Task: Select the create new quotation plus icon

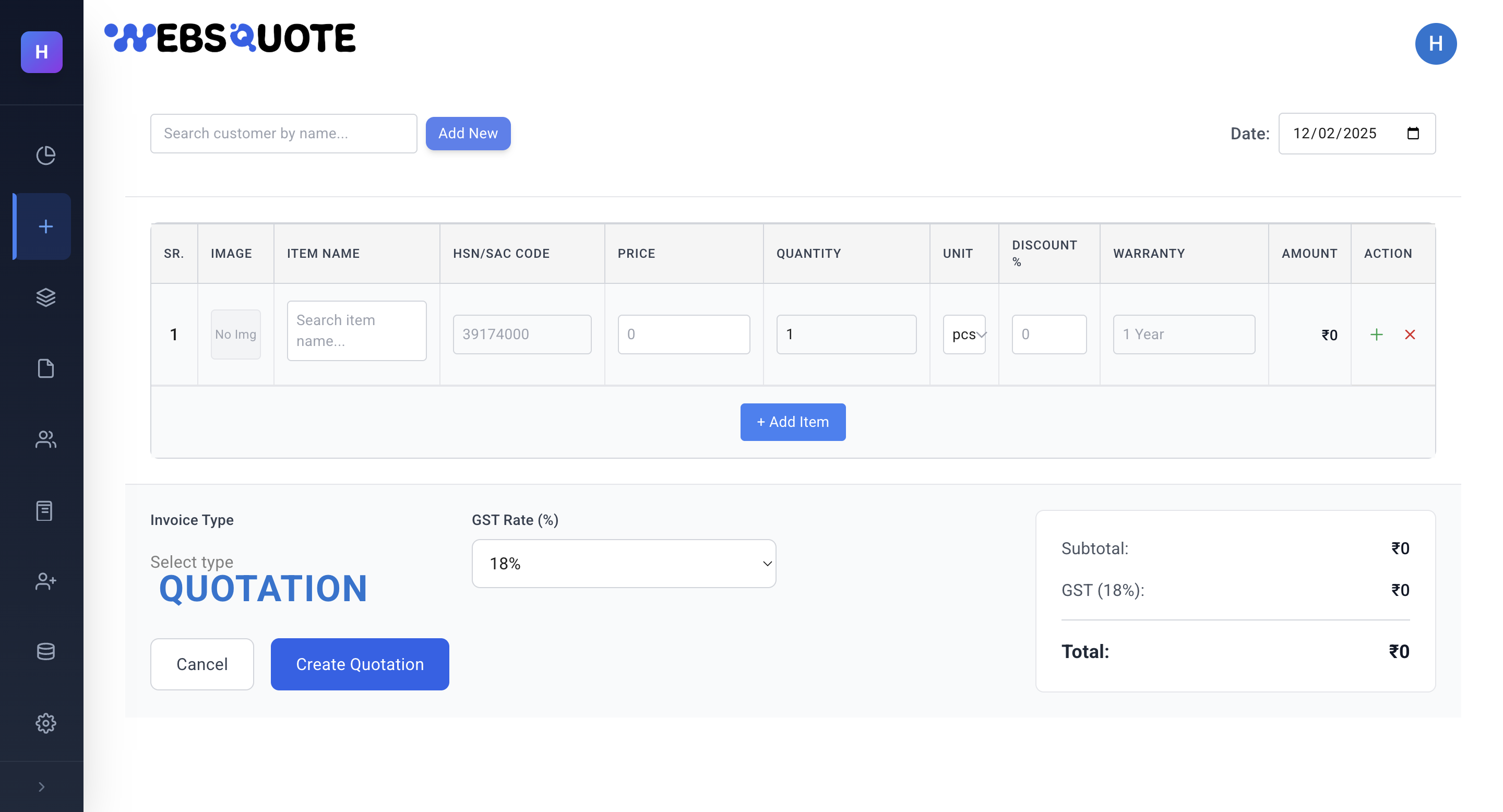Action: click(x=45, y=226)
